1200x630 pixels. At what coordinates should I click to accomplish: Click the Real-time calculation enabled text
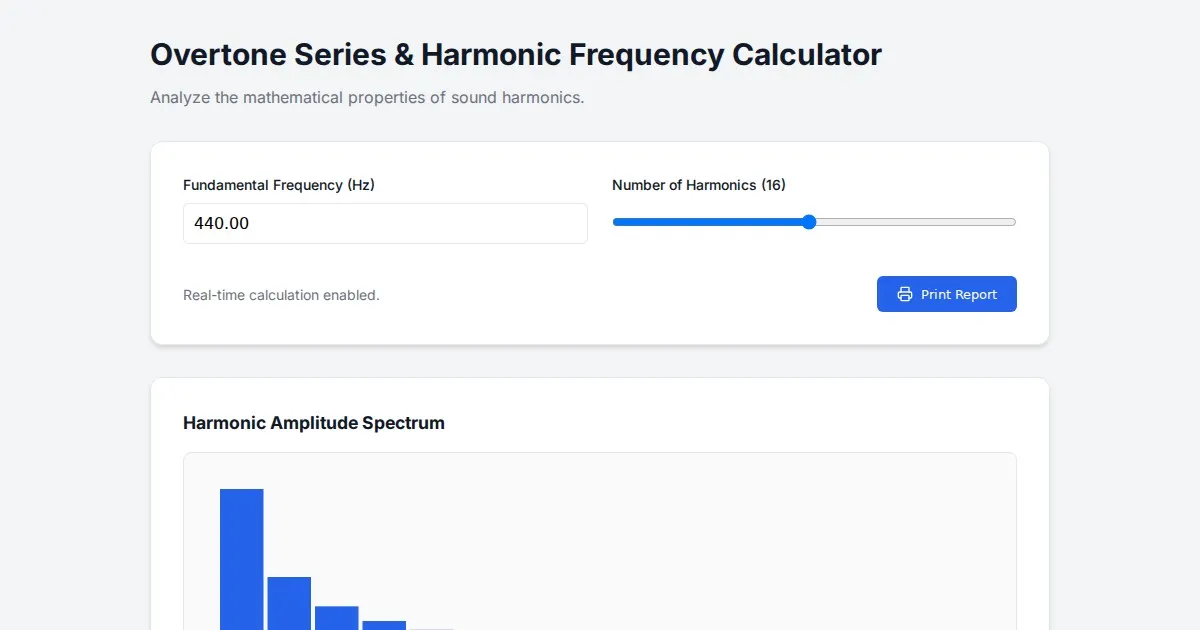tap(281, 295)
